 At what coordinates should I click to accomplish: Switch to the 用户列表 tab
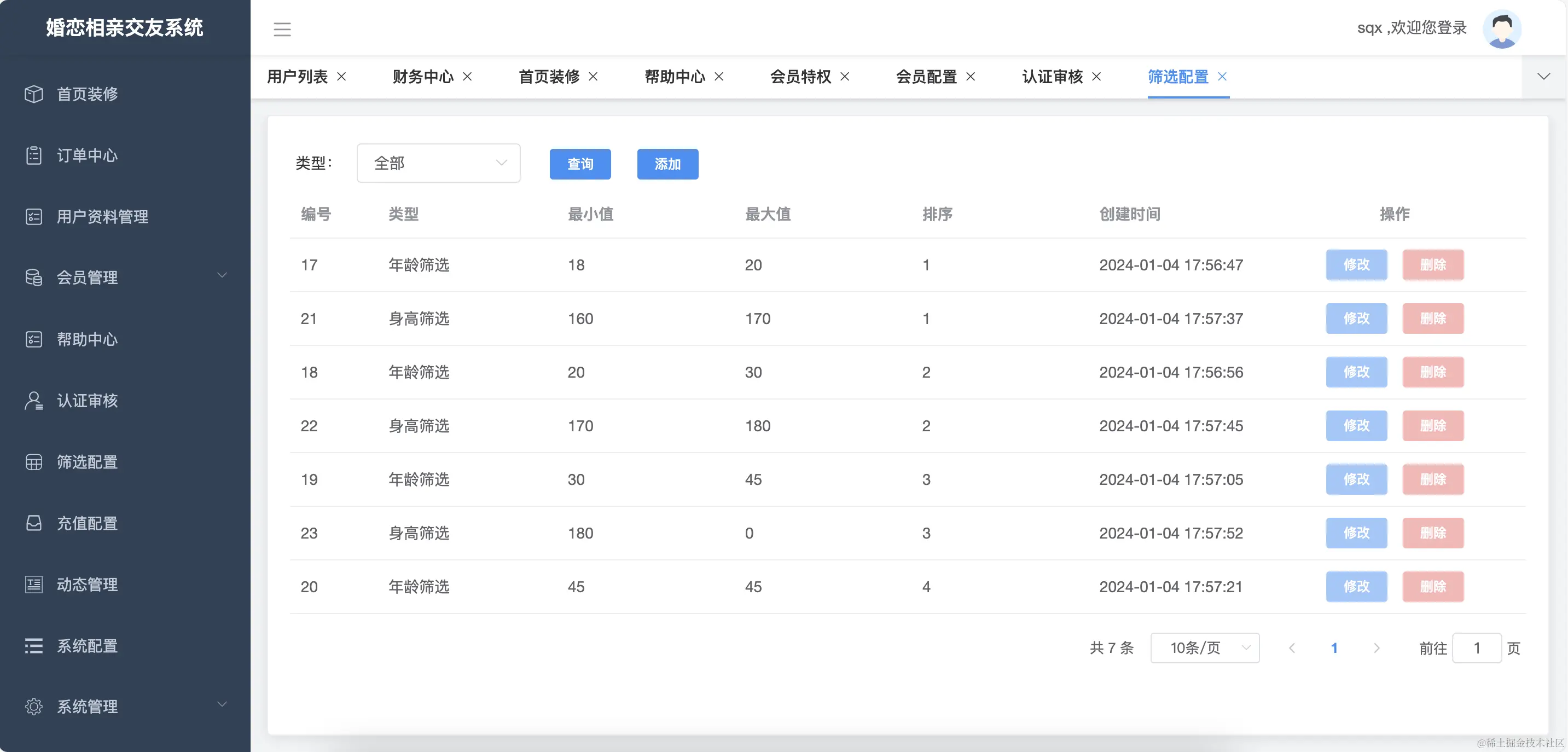click(x=297, y=77)
